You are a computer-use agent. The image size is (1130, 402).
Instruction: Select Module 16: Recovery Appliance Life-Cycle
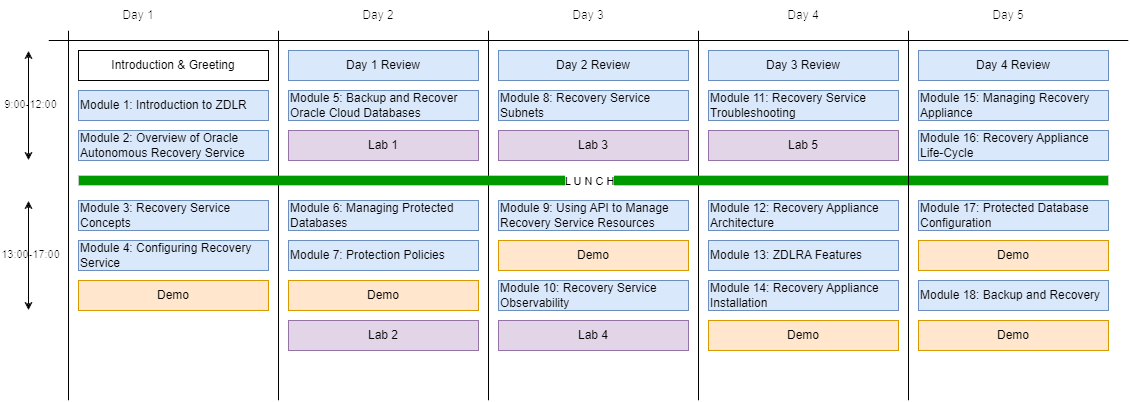coord(1013,145)
